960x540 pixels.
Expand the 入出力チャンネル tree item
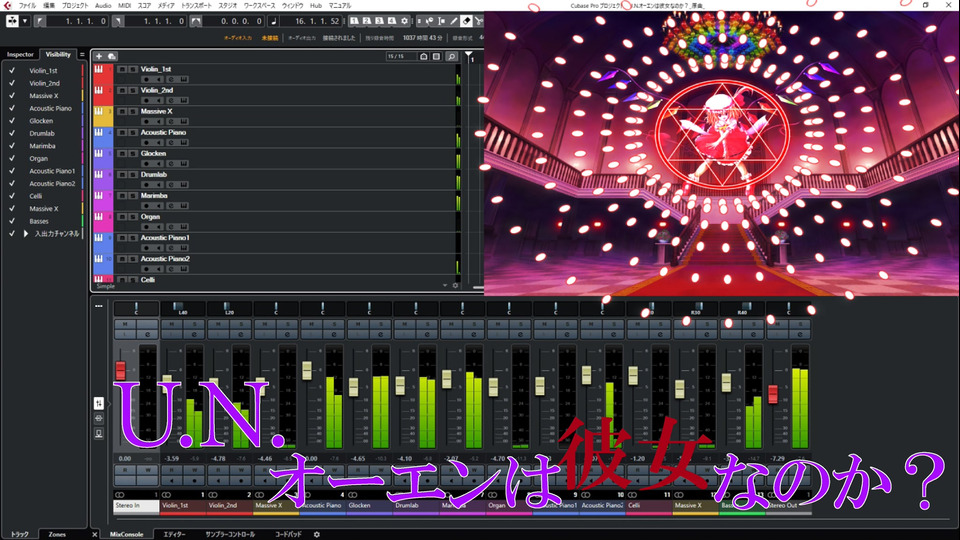tap(27, 233)
